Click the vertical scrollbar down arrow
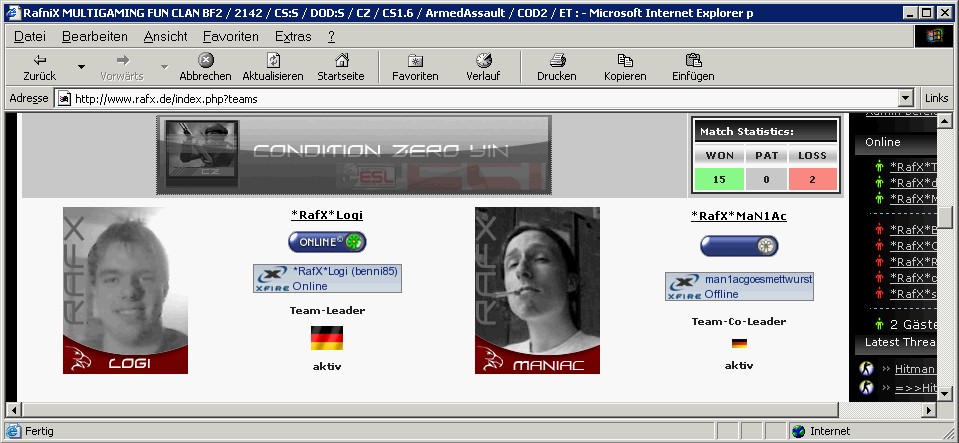This screenshot has width=959, height=443. (x=945, y=393)
